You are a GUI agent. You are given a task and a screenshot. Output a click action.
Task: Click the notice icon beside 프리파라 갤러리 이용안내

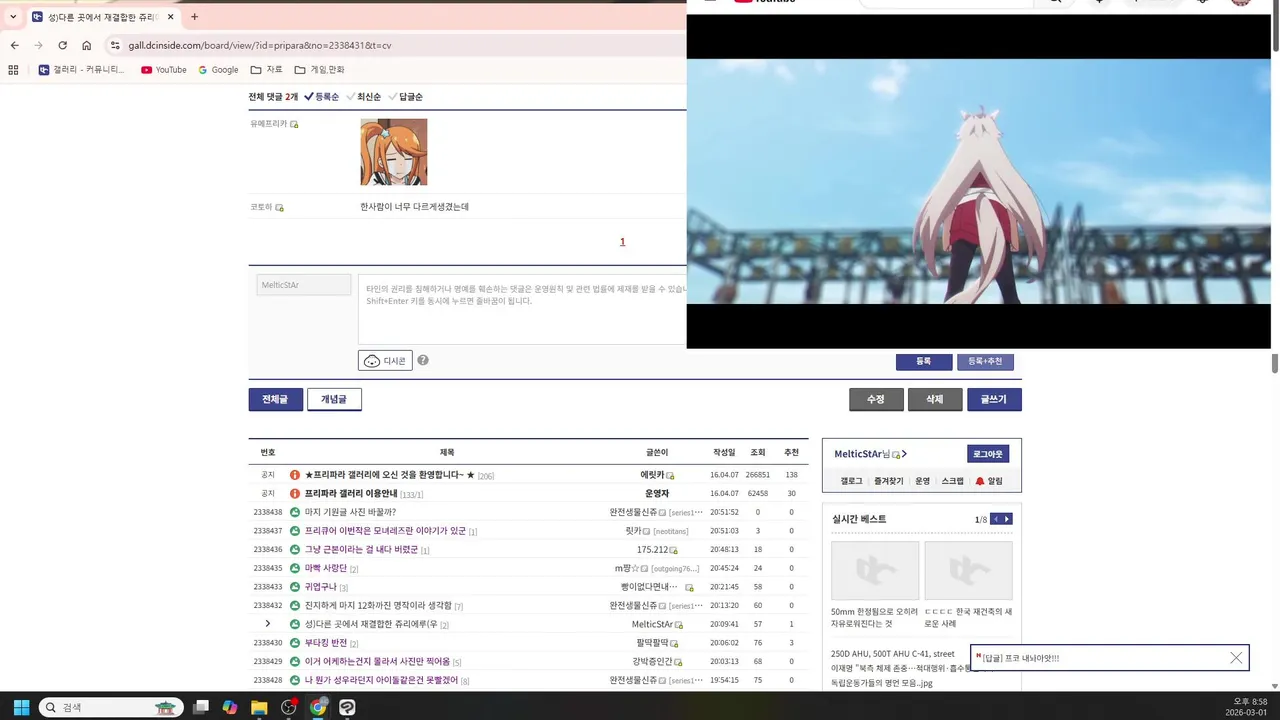pyautogui.click(x=295, y=494)
